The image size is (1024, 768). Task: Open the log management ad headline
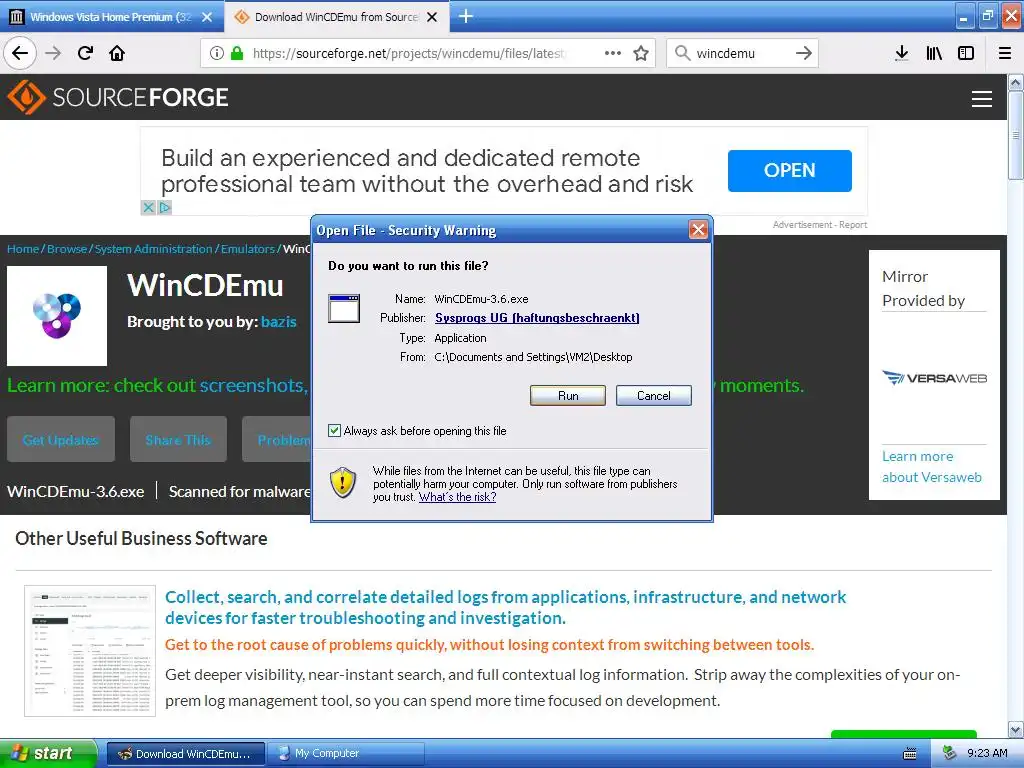coord(505,607)
